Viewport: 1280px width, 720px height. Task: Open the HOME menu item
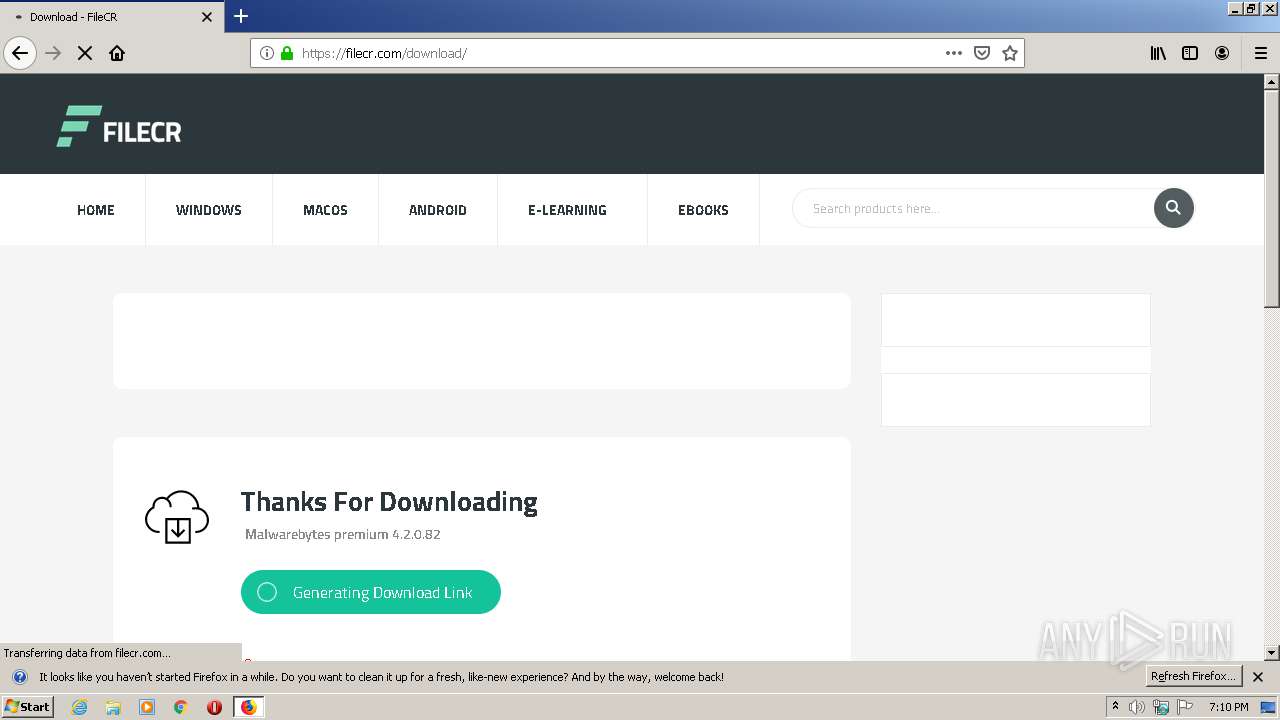click(x=96, y=210)
